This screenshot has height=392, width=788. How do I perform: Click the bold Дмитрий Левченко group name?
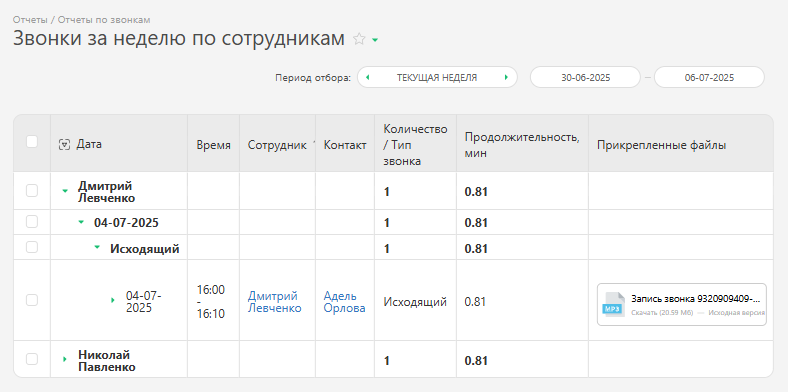[107, 192]
